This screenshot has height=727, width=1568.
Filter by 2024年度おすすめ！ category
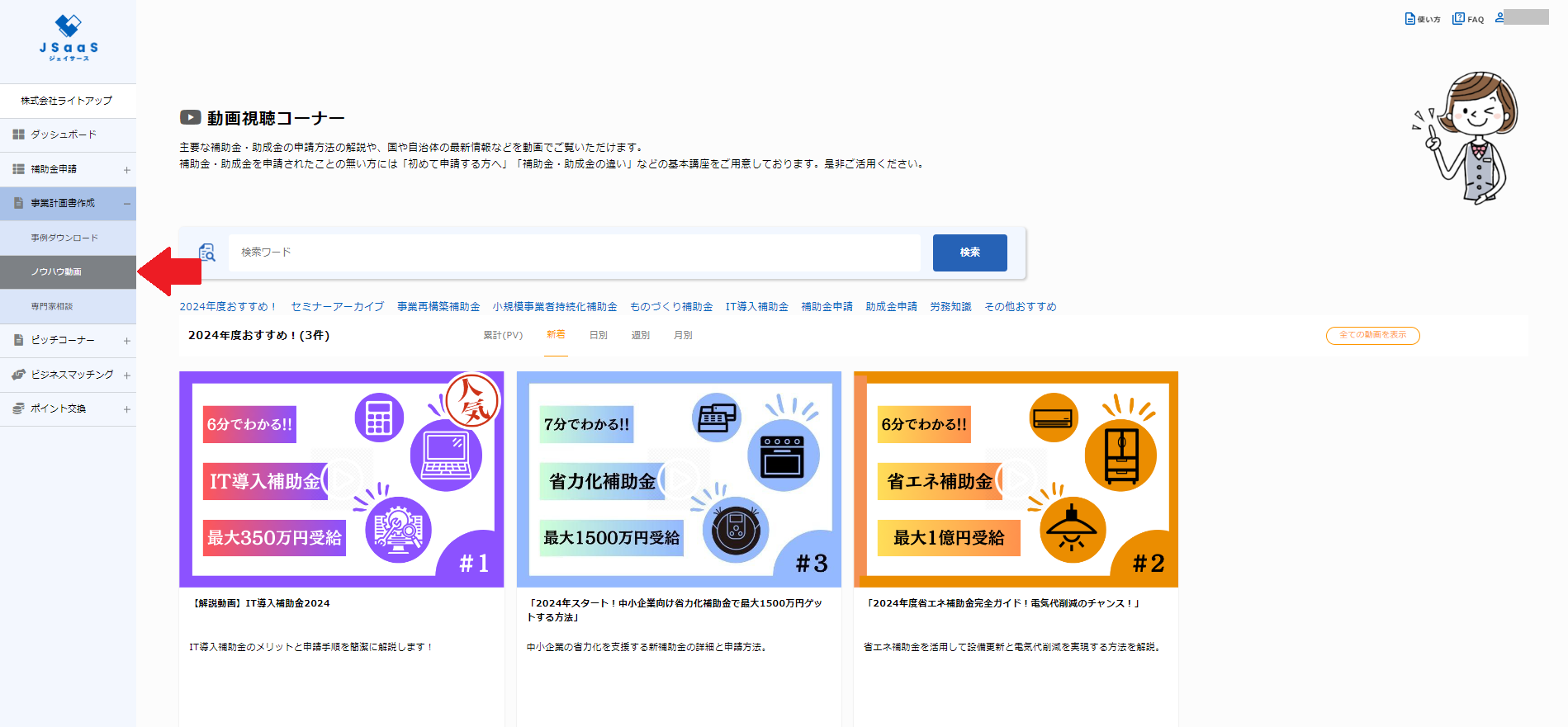pyautogui.click(x=229, y=307)
